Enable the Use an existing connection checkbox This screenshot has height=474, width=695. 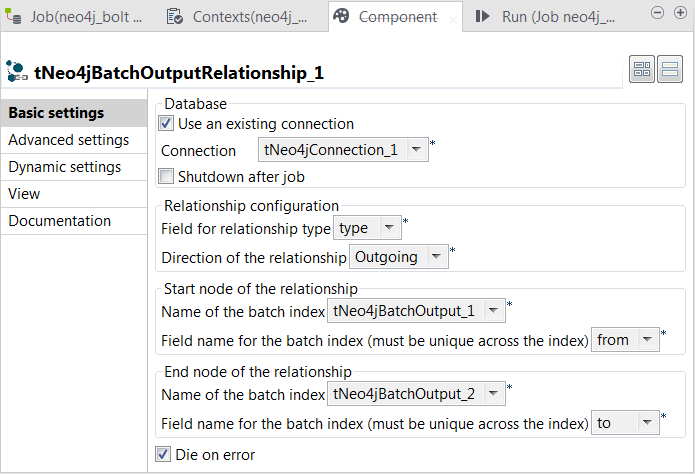(x=166, y=124)
